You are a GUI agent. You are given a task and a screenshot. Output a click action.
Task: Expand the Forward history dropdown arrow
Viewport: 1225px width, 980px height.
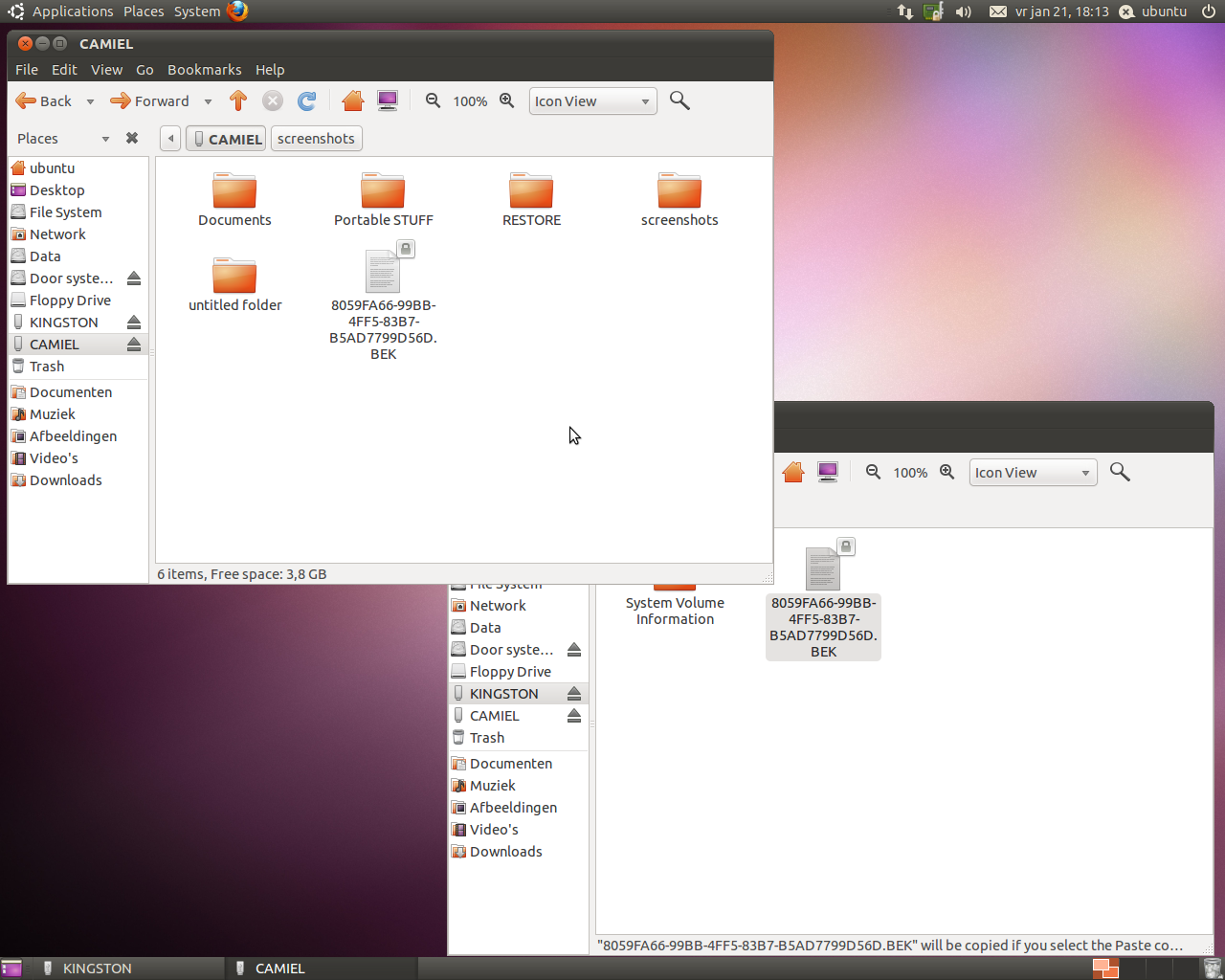coord(208,100)
